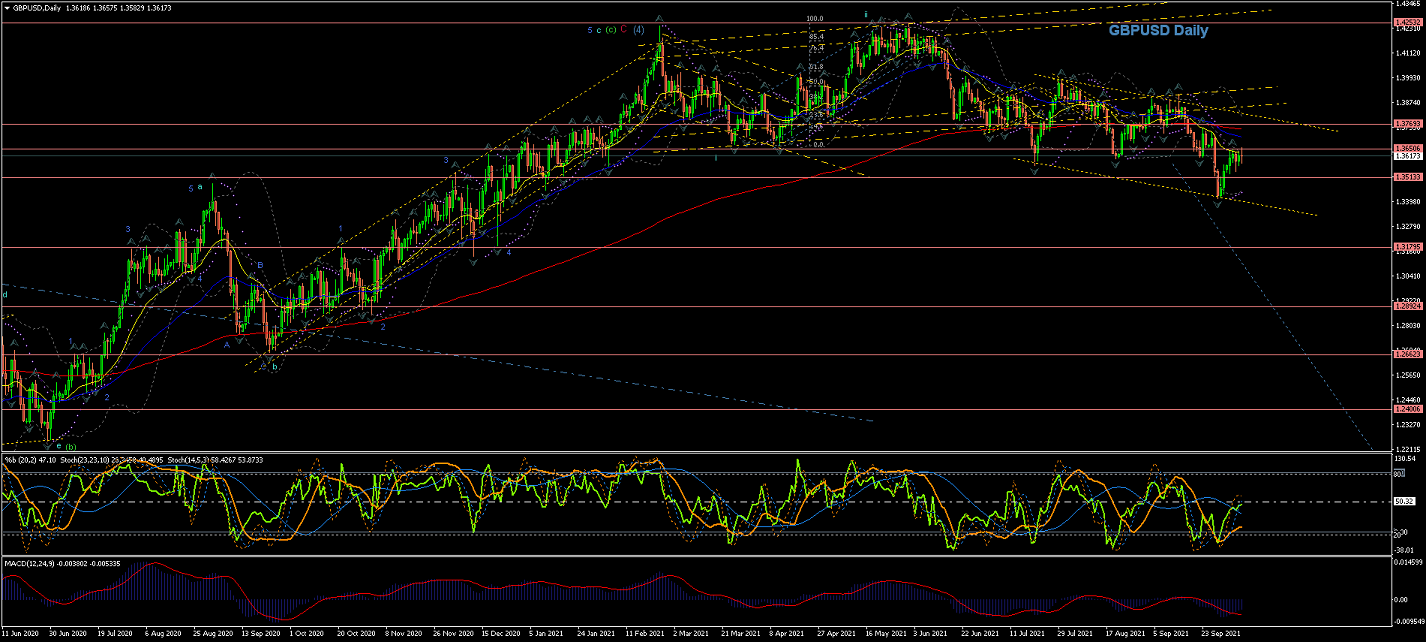Open the chart menu triangle beside GBPUSD,Daily
The width and height of the screenshot is (1426, 642).
point(6,7)
